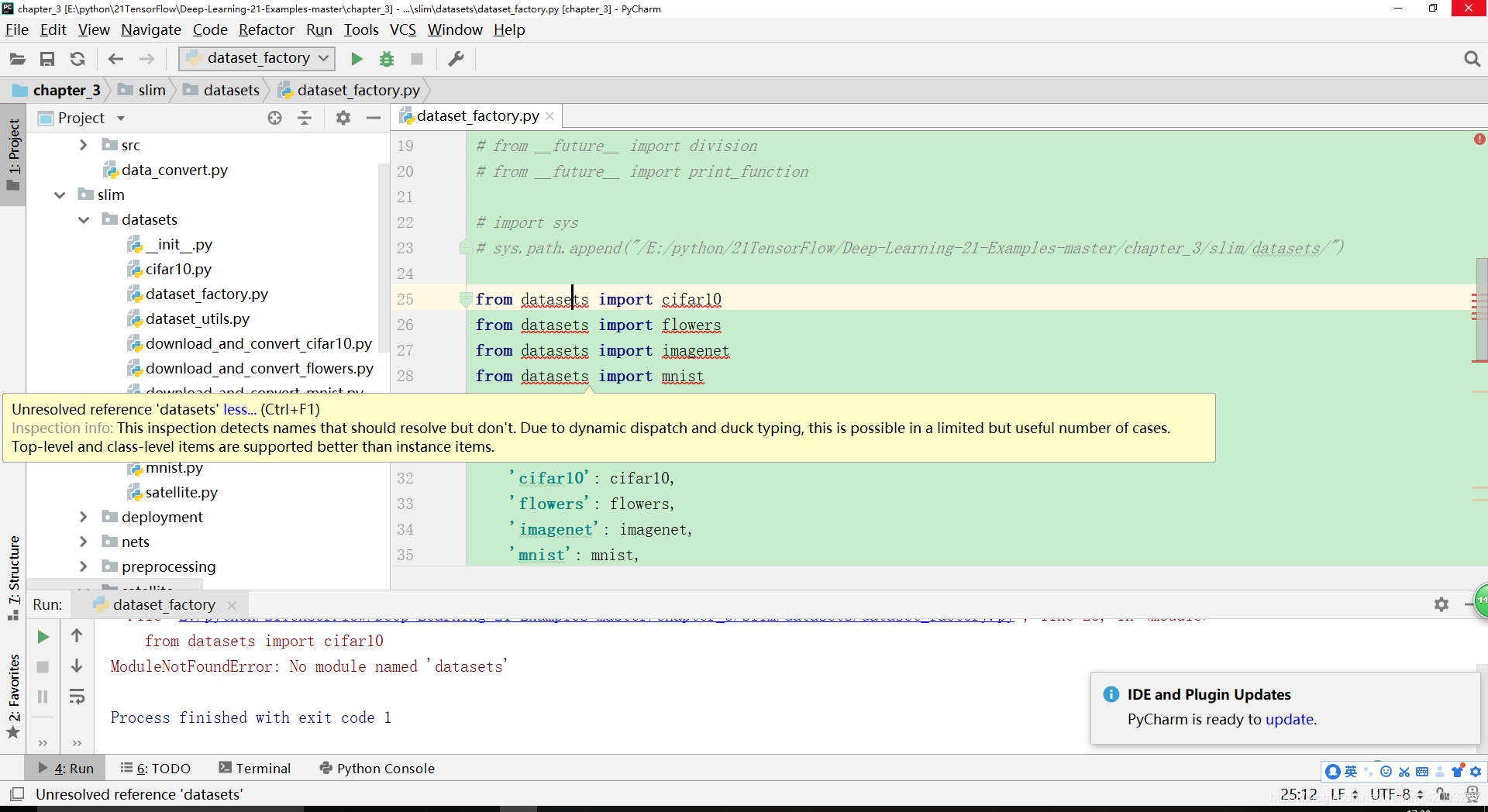Synchronize files with the refresh icon
The image size is (1488, 812).
[77, 58]
